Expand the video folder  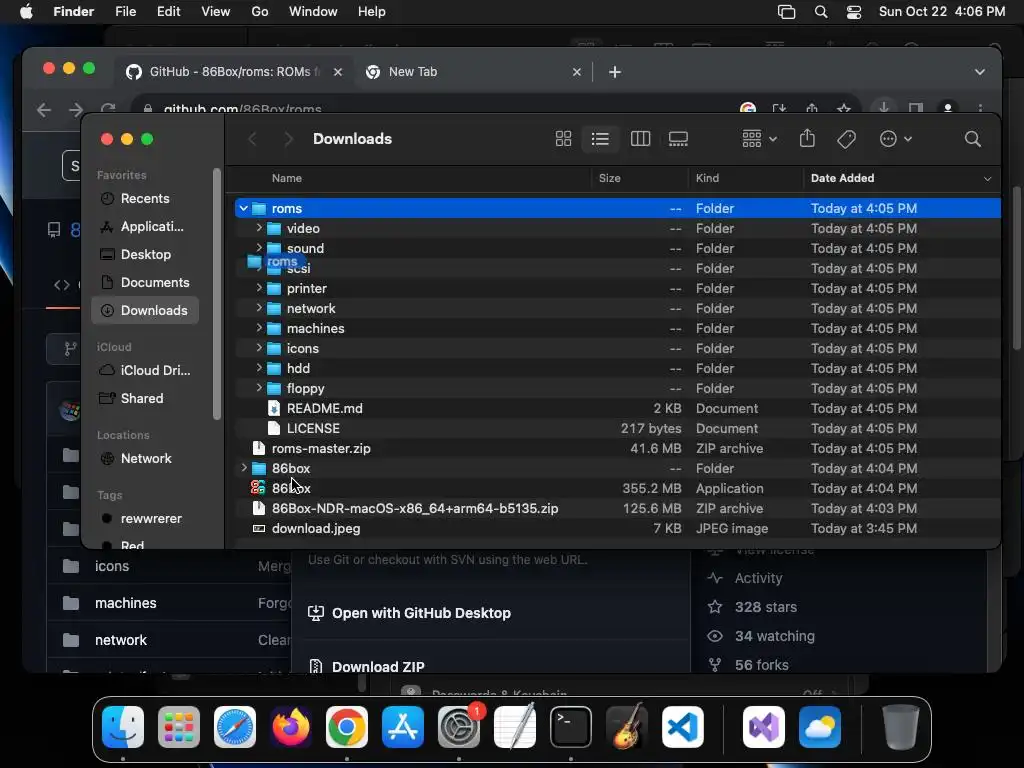point(259,228)
